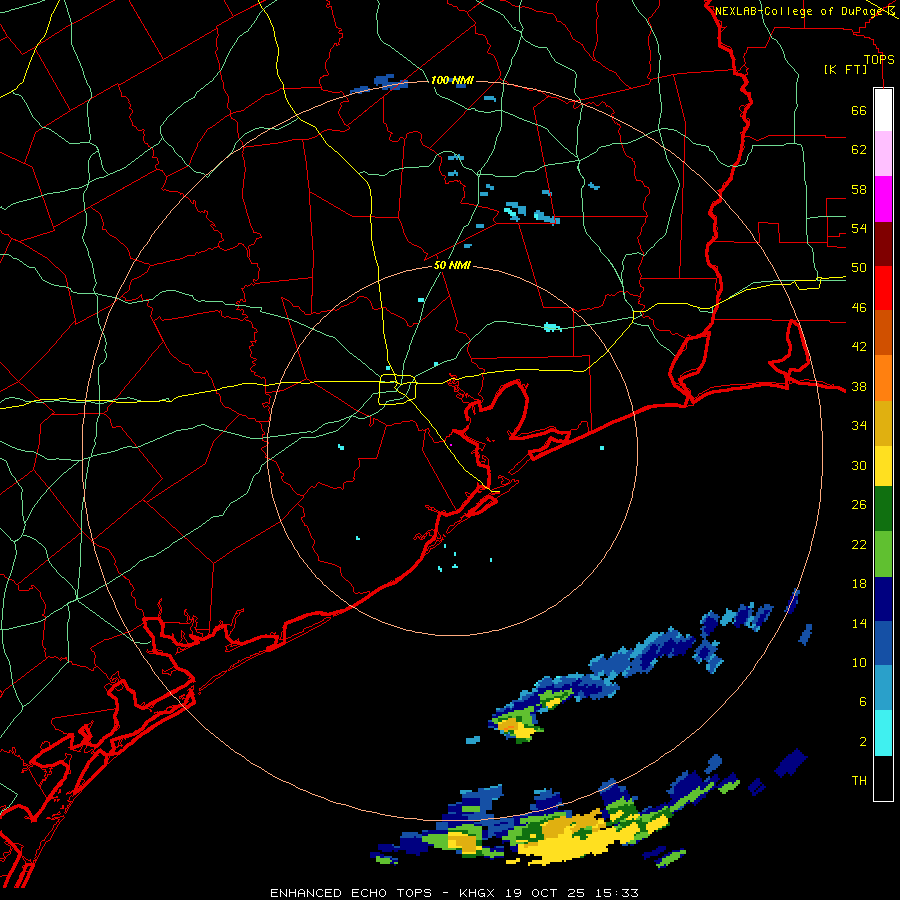Click the '26' scale label
Image resolution: width=900 pixels, height=900 pixels.
pos(859,505)
